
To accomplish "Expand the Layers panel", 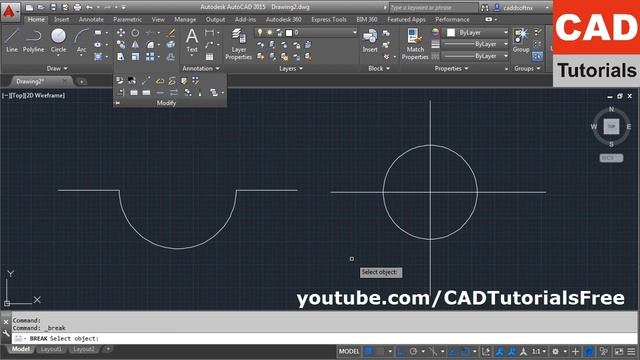I will click(291, 69).
